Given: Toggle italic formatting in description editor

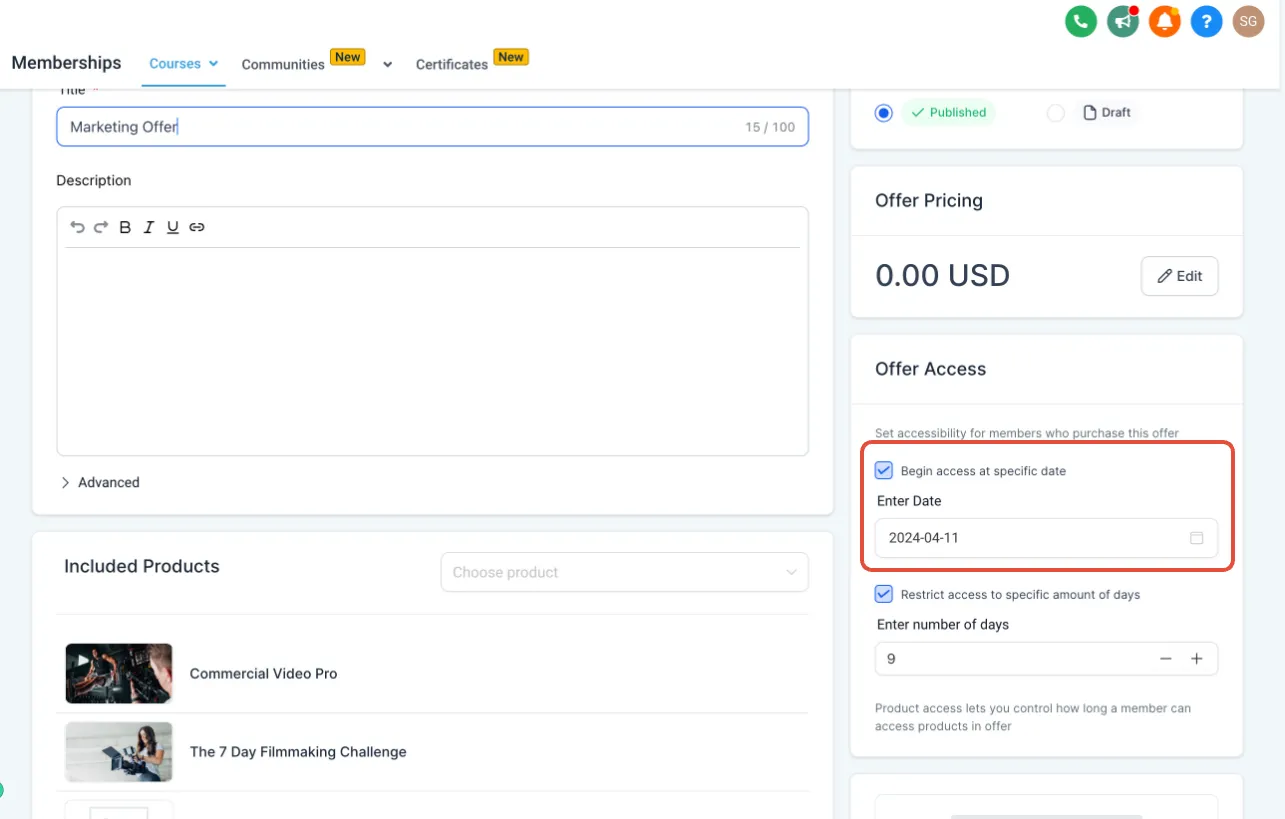Looking at the screenshot, I should click(149, 227).
